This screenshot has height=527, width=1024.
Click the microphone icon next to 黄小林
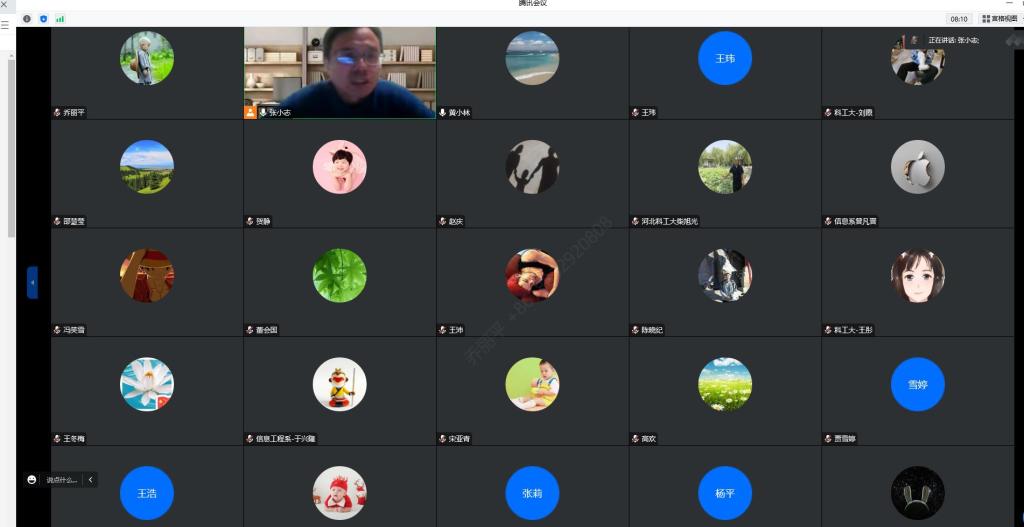tap(443, 113)
